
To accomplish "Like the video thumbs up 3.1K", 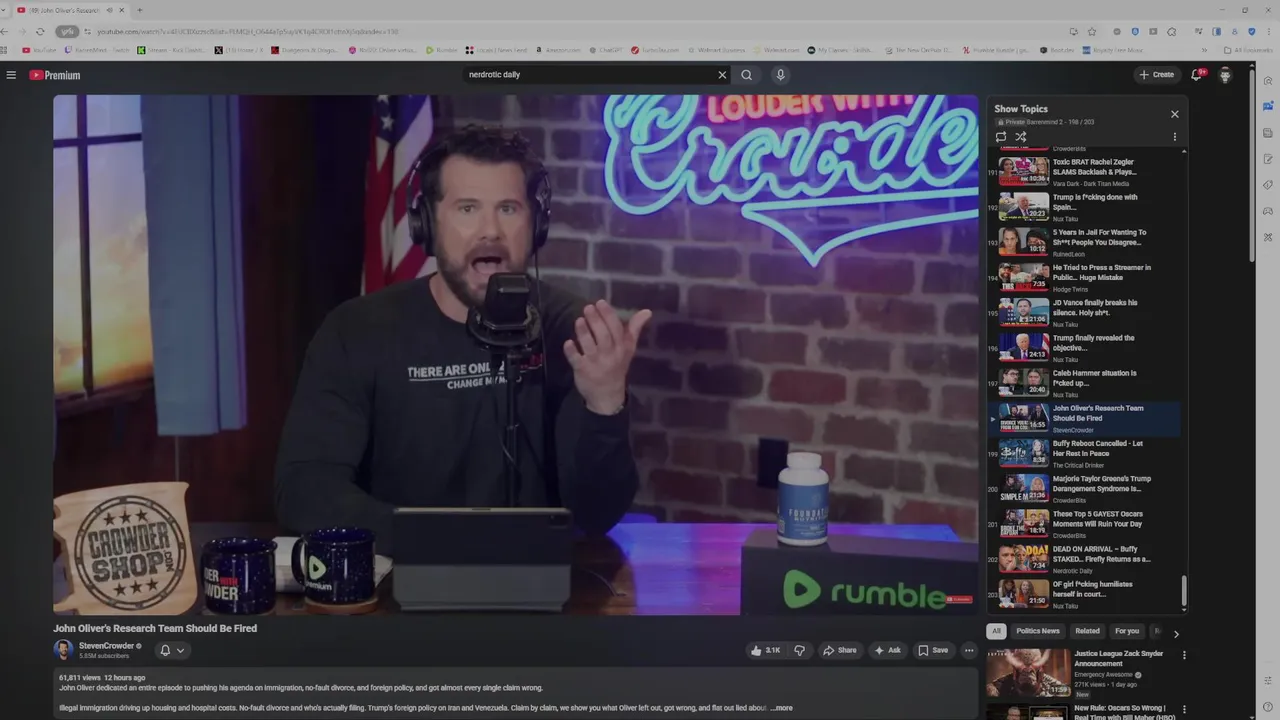I will [765, 650].
